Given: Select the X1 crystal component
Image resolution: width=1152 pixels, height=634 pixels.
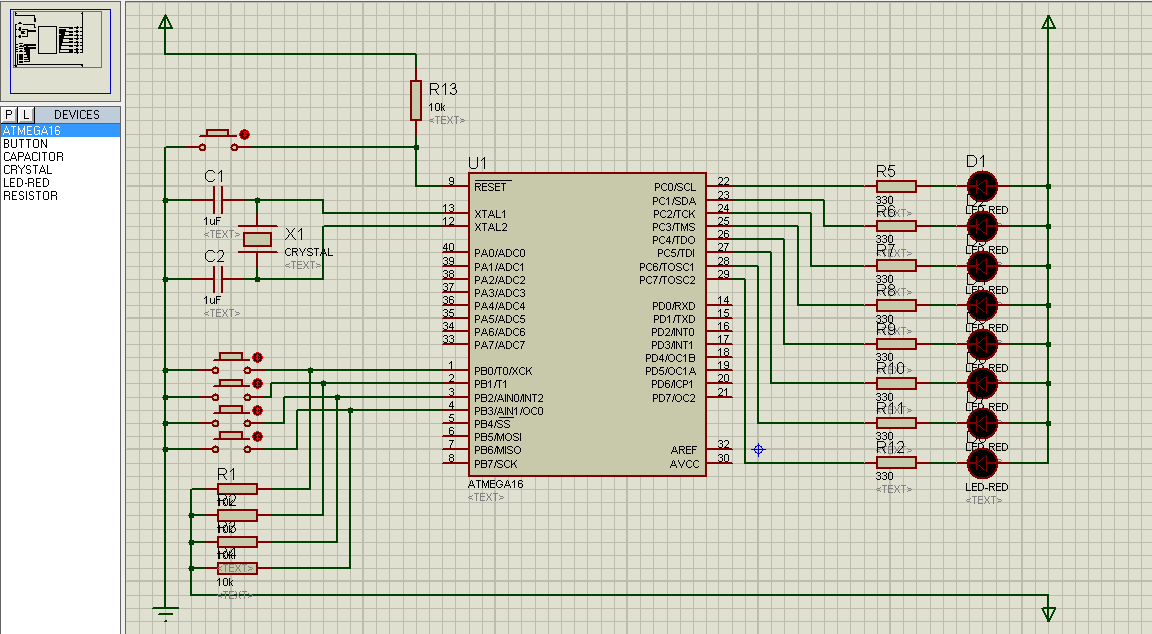Looking at the screenshot, I should 258,238.
